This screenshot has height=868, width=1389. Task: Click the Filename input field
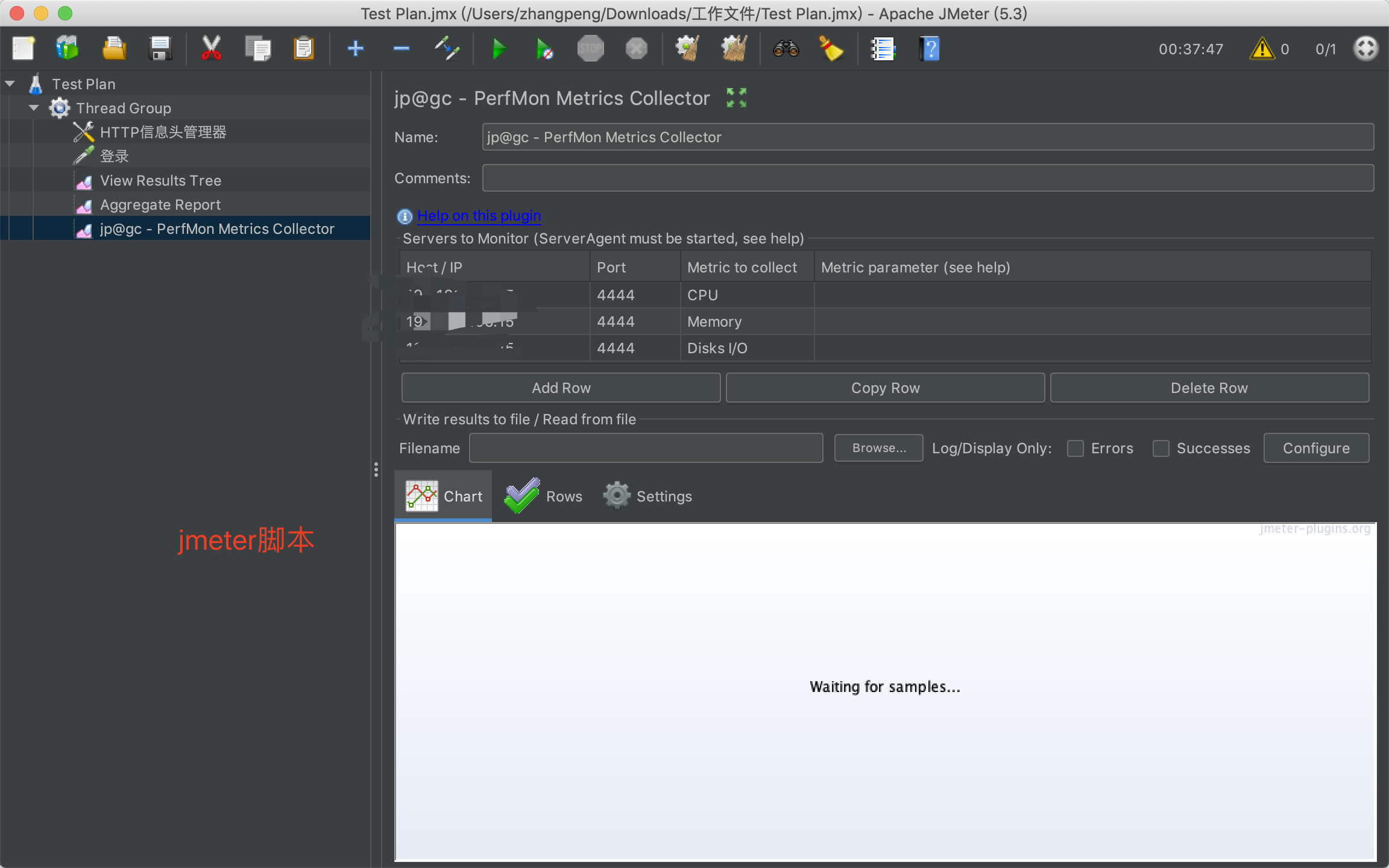tap(646, 448)
